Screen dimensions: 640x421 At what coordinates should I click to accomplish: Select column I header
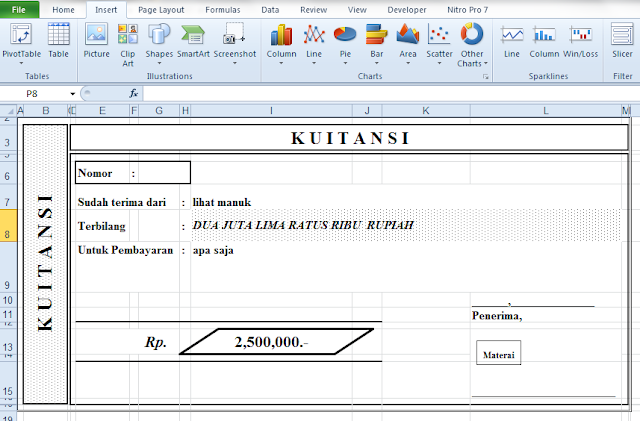click(x=271, y=111)
